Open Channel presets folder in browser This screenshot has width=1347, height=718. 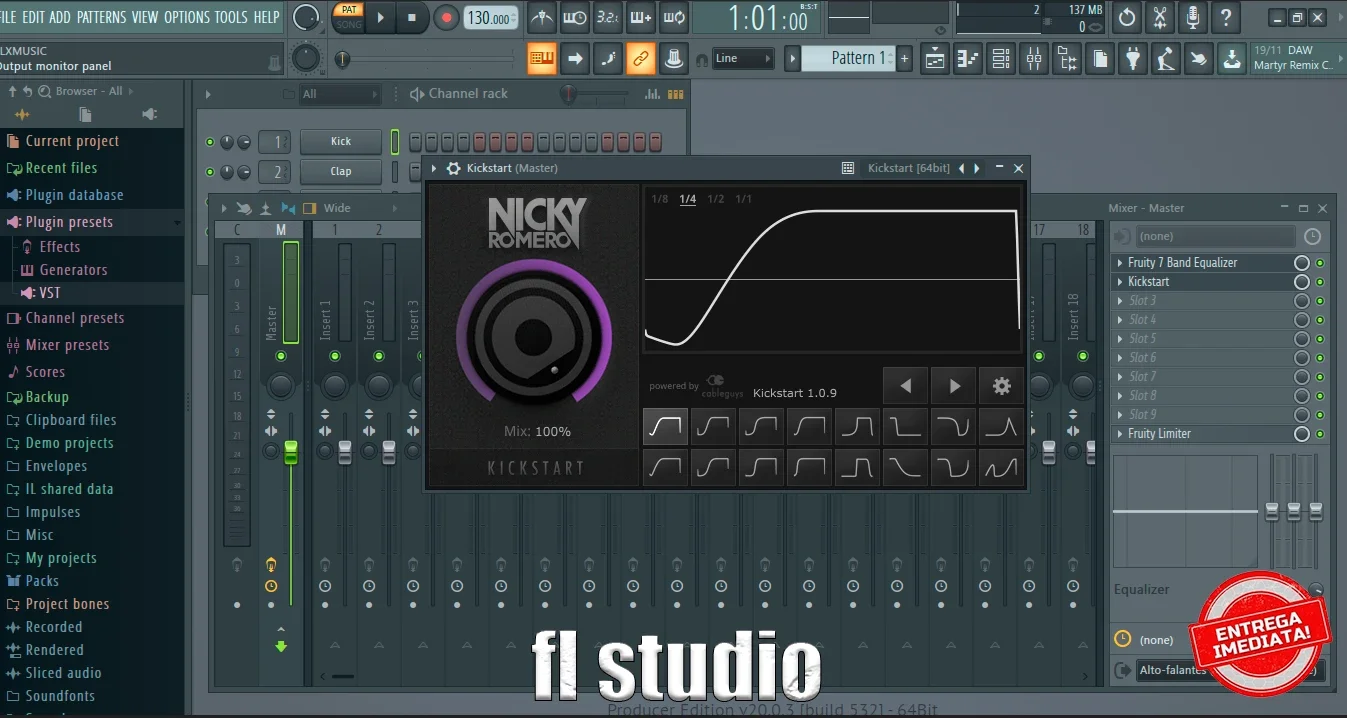75,318
